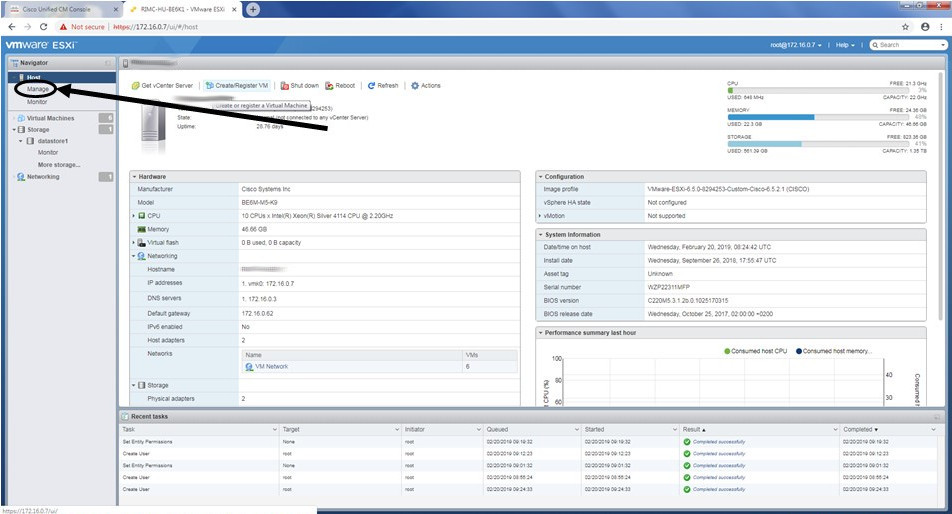The height and width of the screenshot is (514, 952).
Task: Sort Recent tasks by Initiator column
Action: click(x=415, y=429)
